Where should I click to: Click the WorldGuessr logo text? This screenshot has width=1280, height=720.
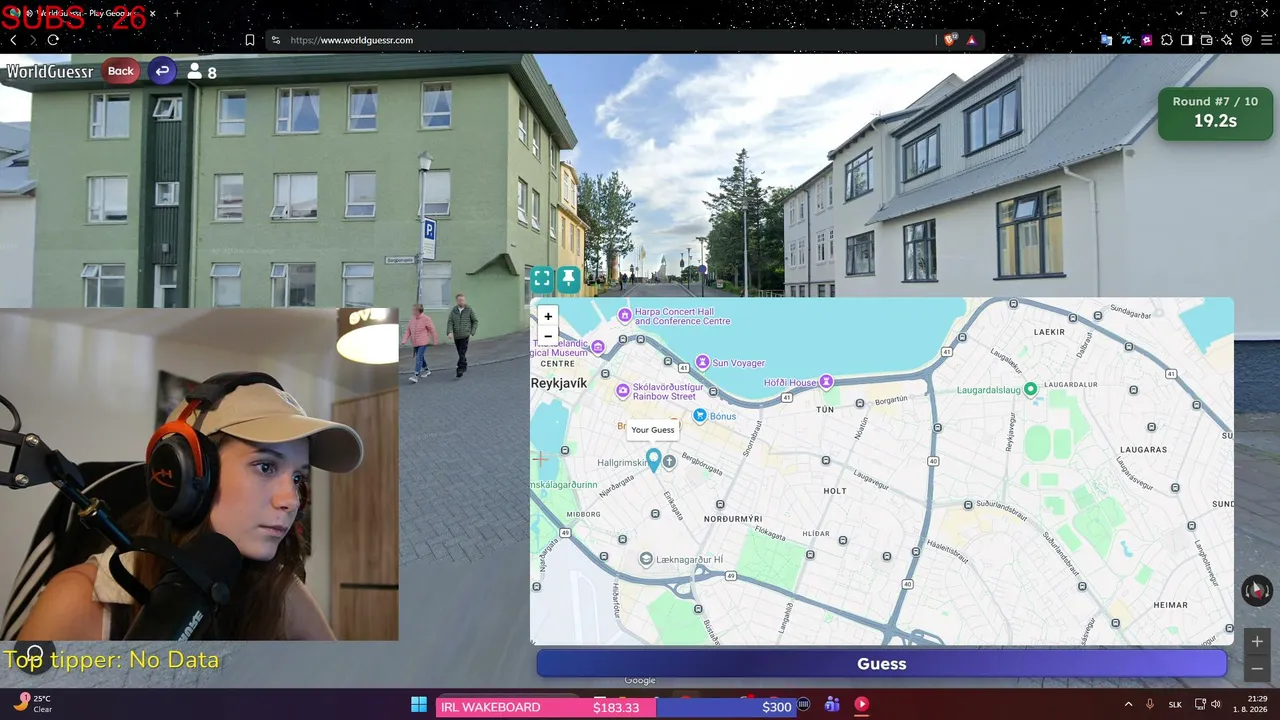50,72
